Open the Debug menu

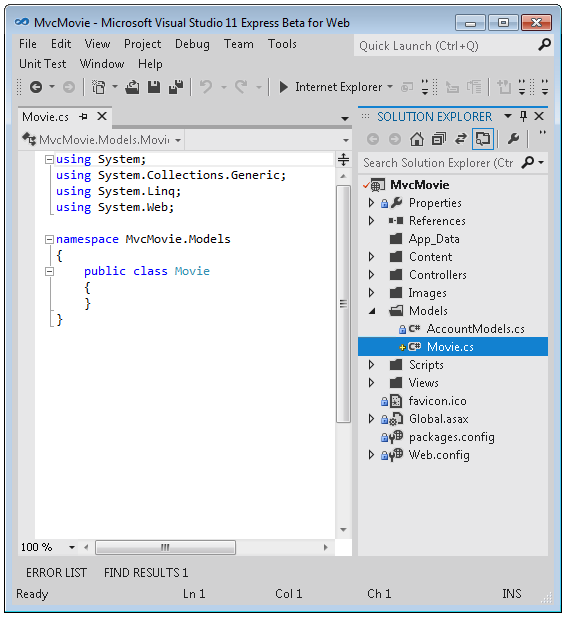tap(192, 44)
